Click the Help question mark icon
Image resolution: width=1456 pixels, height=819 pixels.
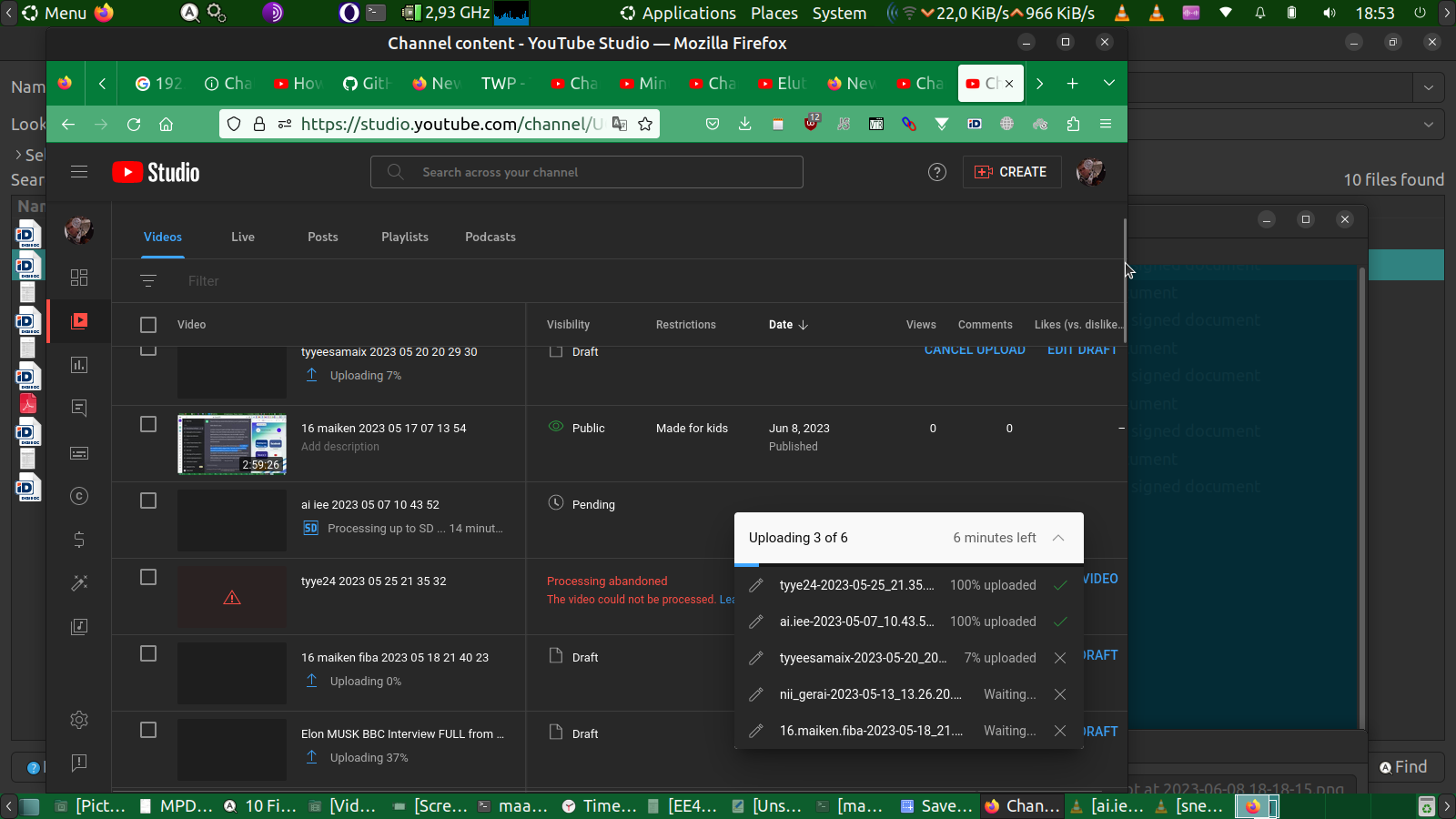coord(936,172)
